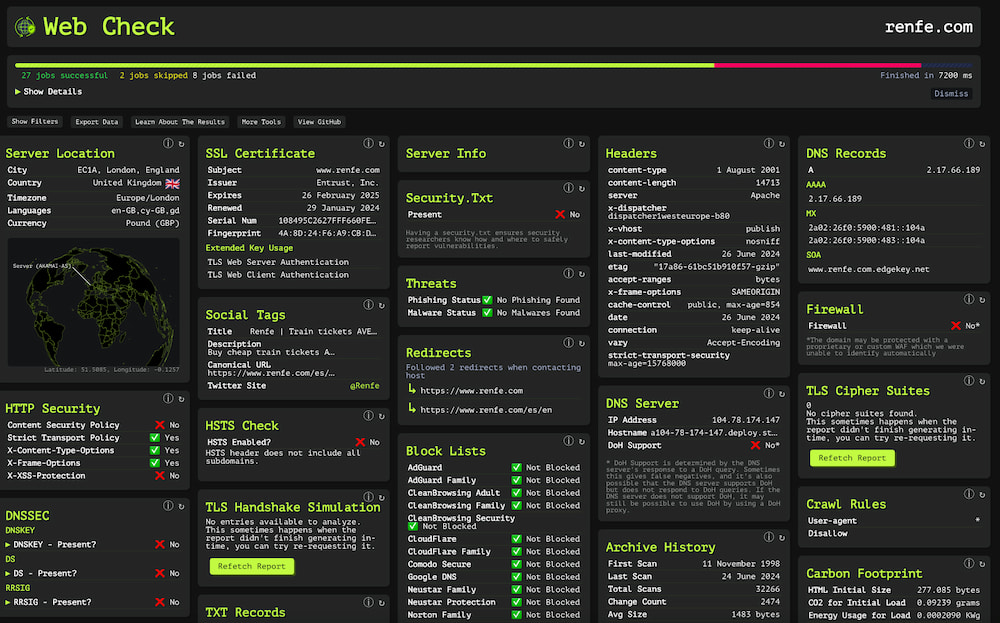Refresh the Redirects card
Viewport: 1000px width, 623px height.
click(582, 344)
